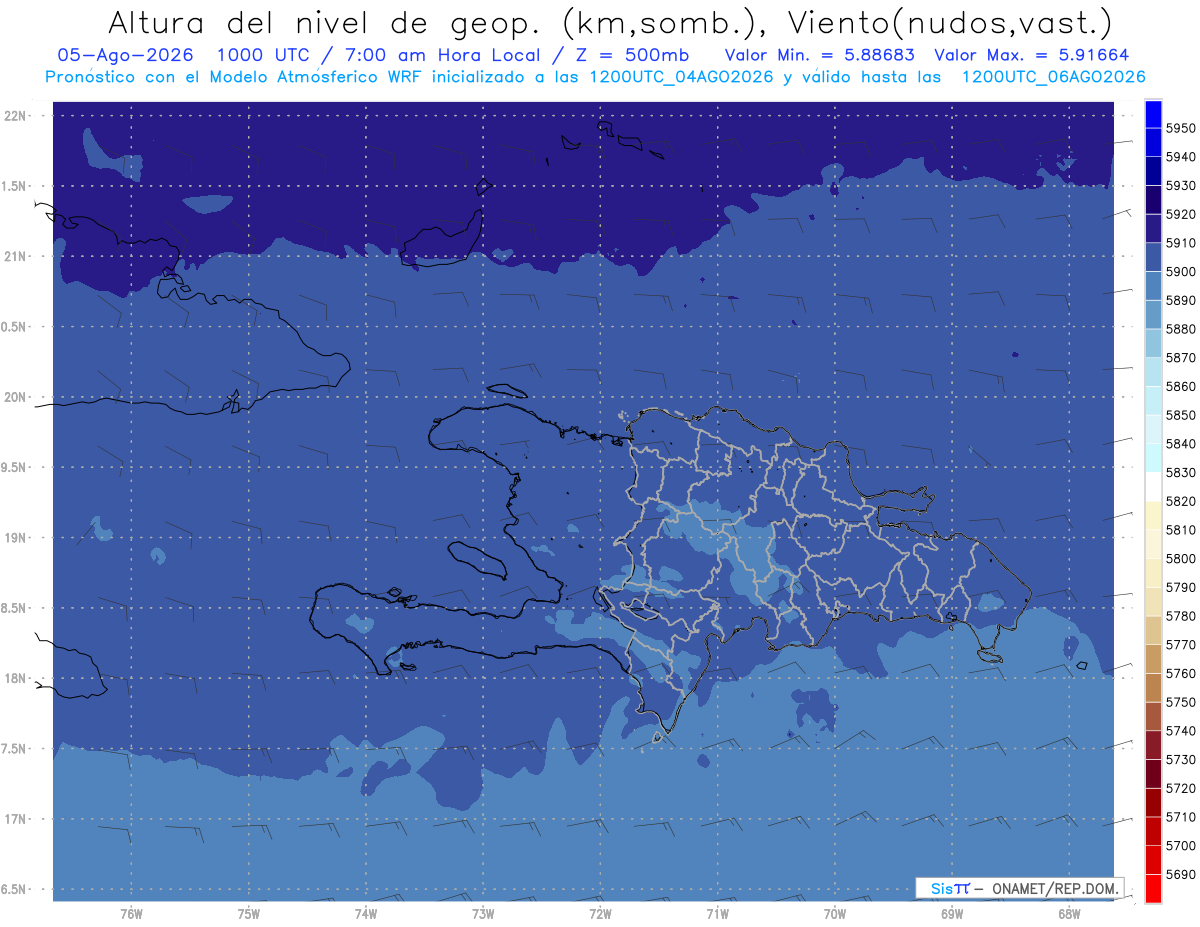Click the '19N' latitude label
Screen dimensions: 1200x927
click(x=17, y=538)
